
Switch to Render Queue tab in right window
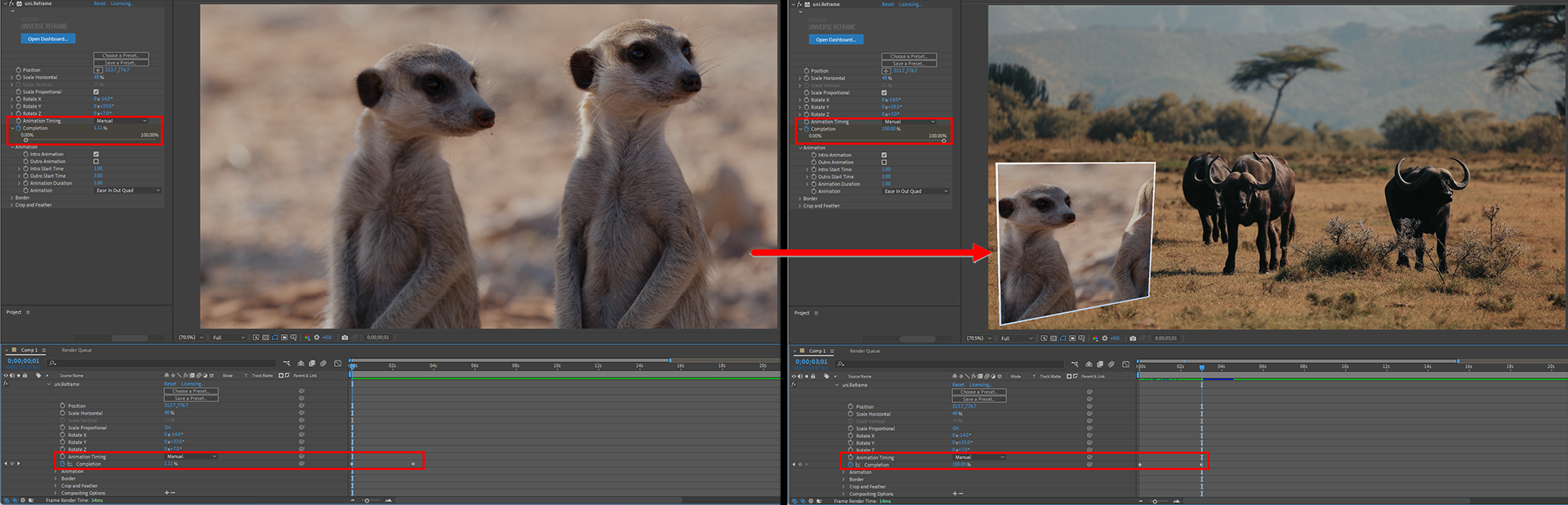(865, 351)
